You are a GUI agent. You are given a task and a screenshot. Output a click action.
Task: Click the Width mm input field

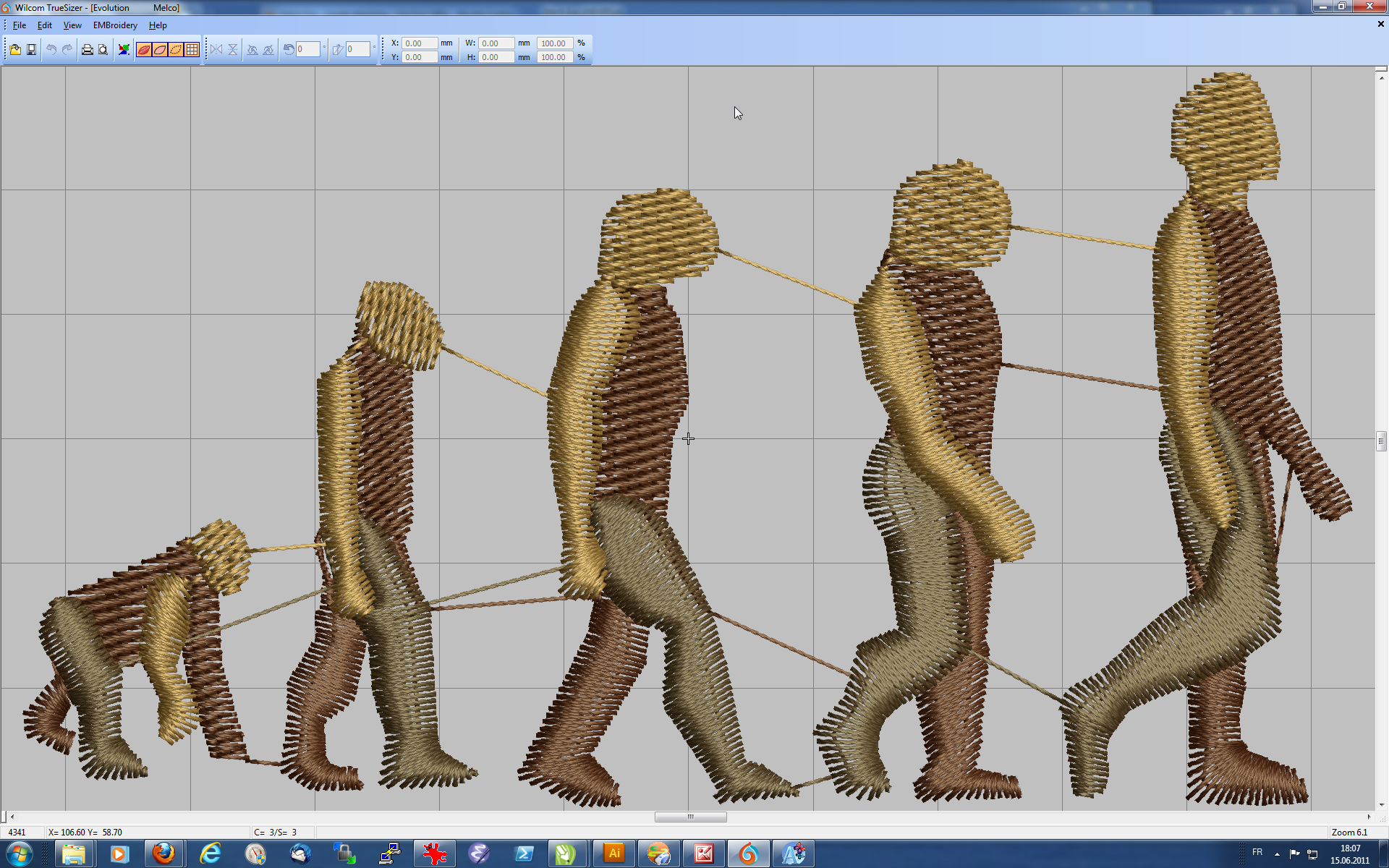tap(496, 43)
